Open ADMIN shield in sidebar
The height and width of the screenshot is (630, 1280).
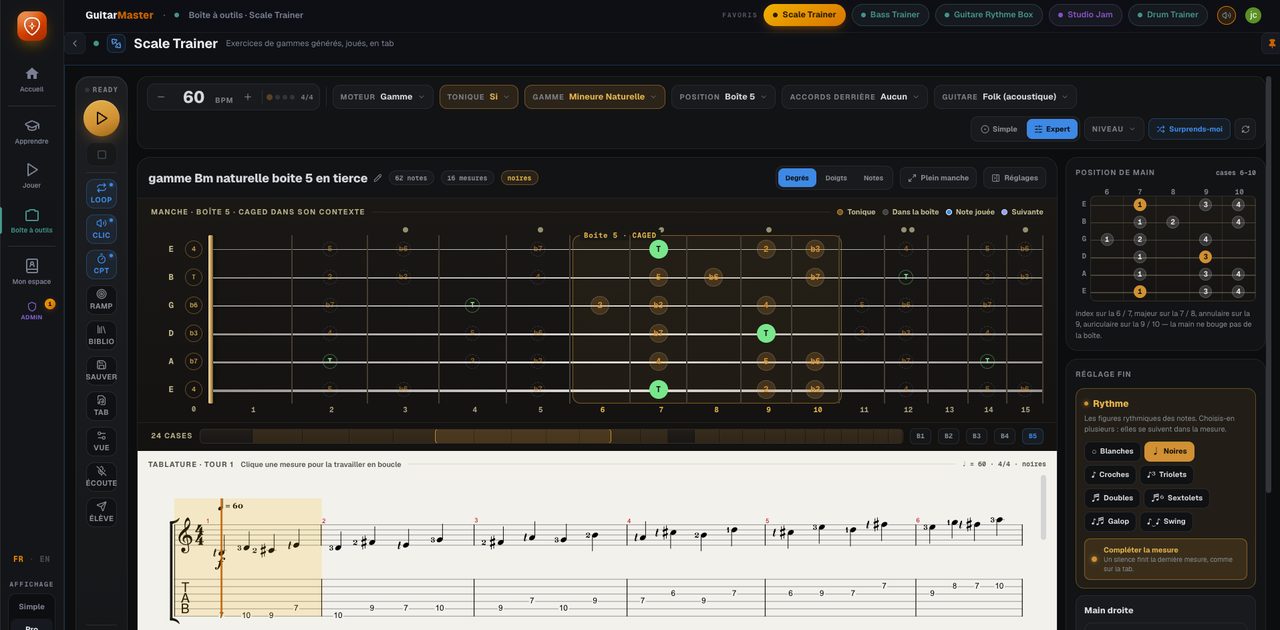coord(32,310)
